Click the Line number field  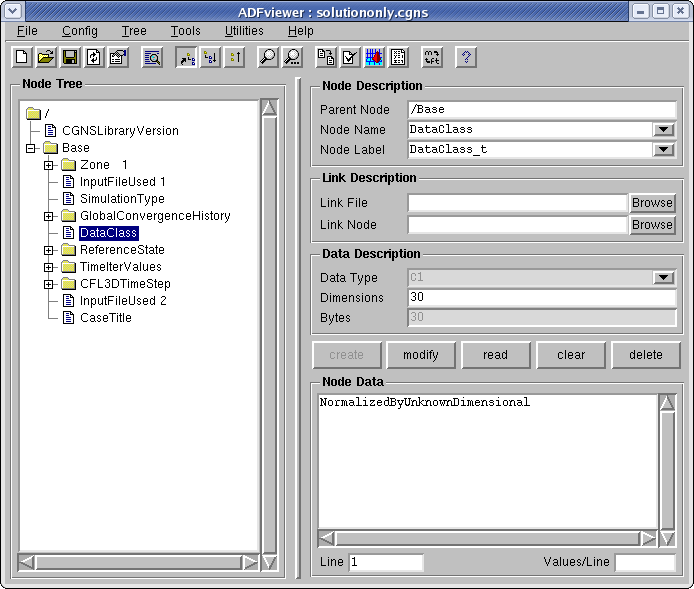click(x=386, y=562)
